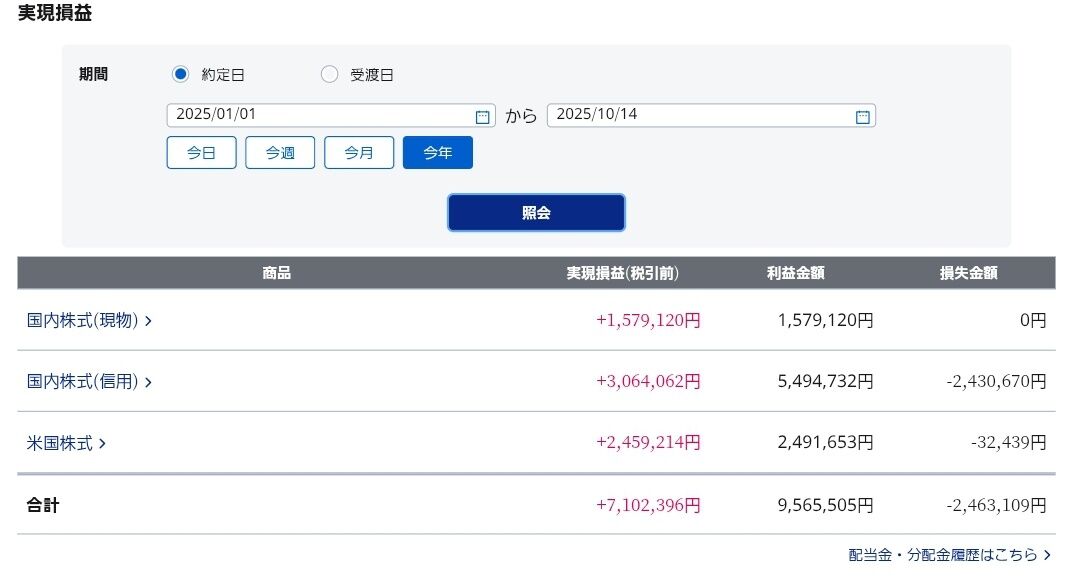Click the start date field 2025/01/01
Viewport: 1080px width, 580px height.
pyautogui.click(x=318, y=115)
